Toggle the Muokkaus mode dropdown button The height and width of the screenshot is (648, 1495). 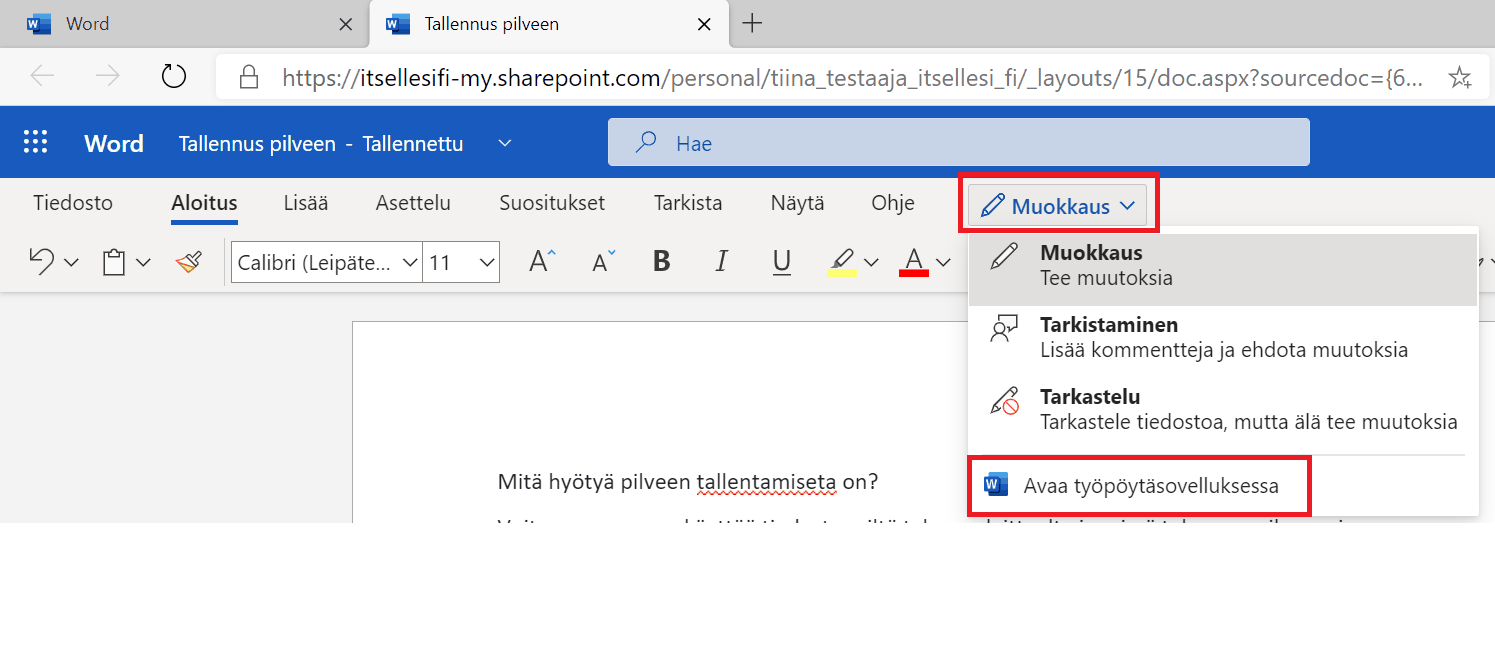pos(1058,206)
